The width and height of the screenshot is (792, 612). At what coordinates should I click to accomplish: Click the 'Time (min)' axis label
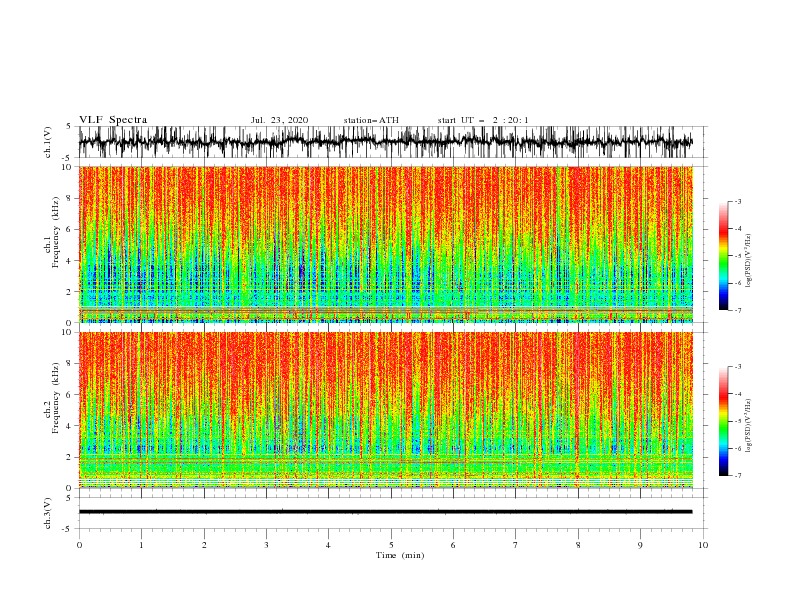400,555
